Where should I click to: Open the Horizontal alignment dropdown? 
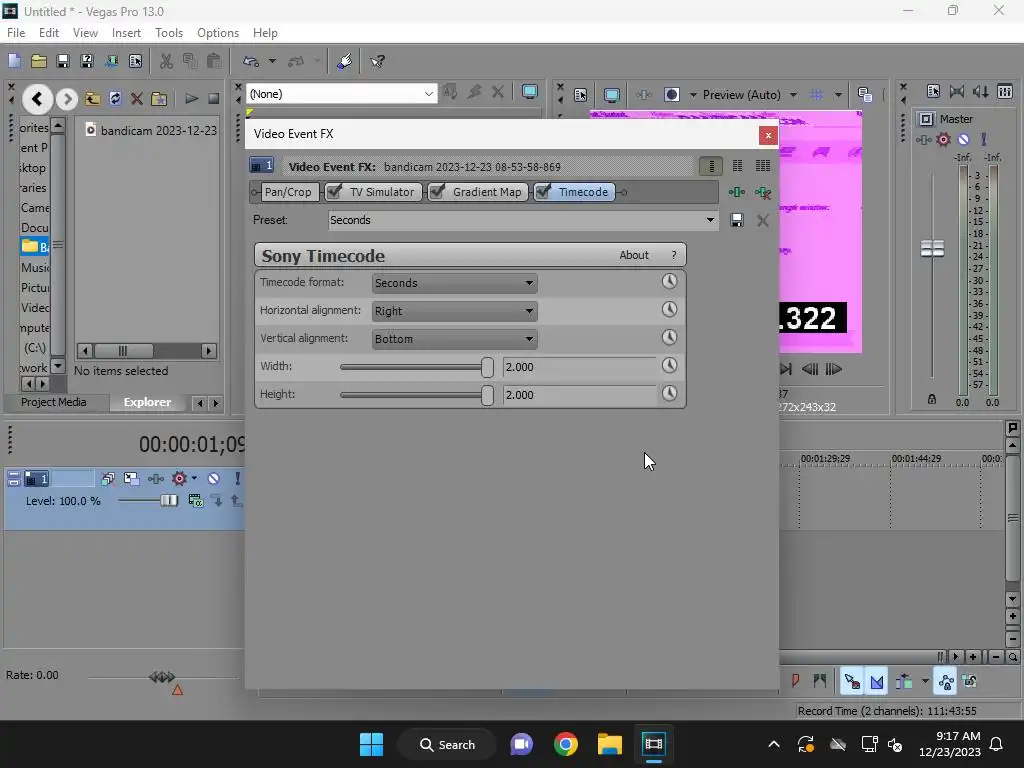[x=455, y=311]
